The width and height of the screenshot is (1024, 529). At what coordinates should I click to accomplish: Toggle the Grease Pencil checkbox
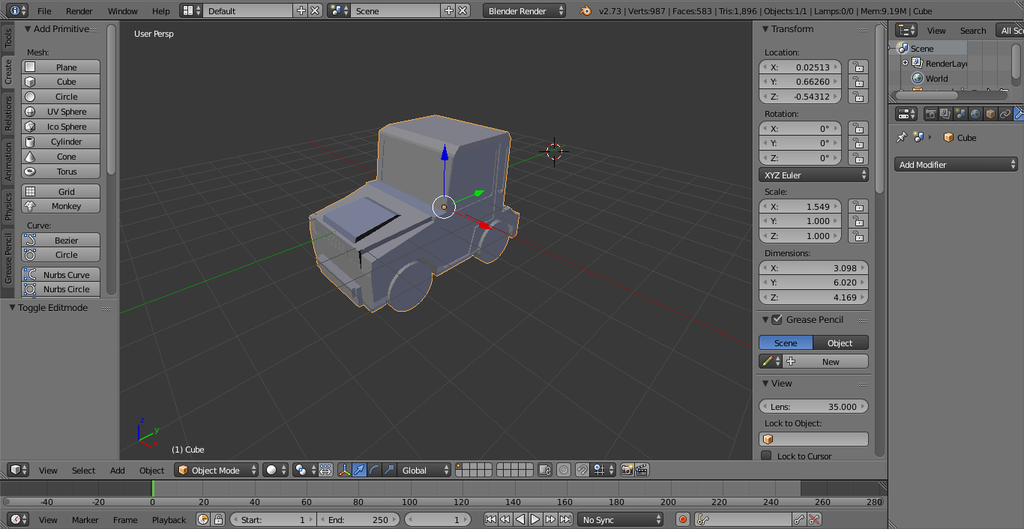pos(777,320)
